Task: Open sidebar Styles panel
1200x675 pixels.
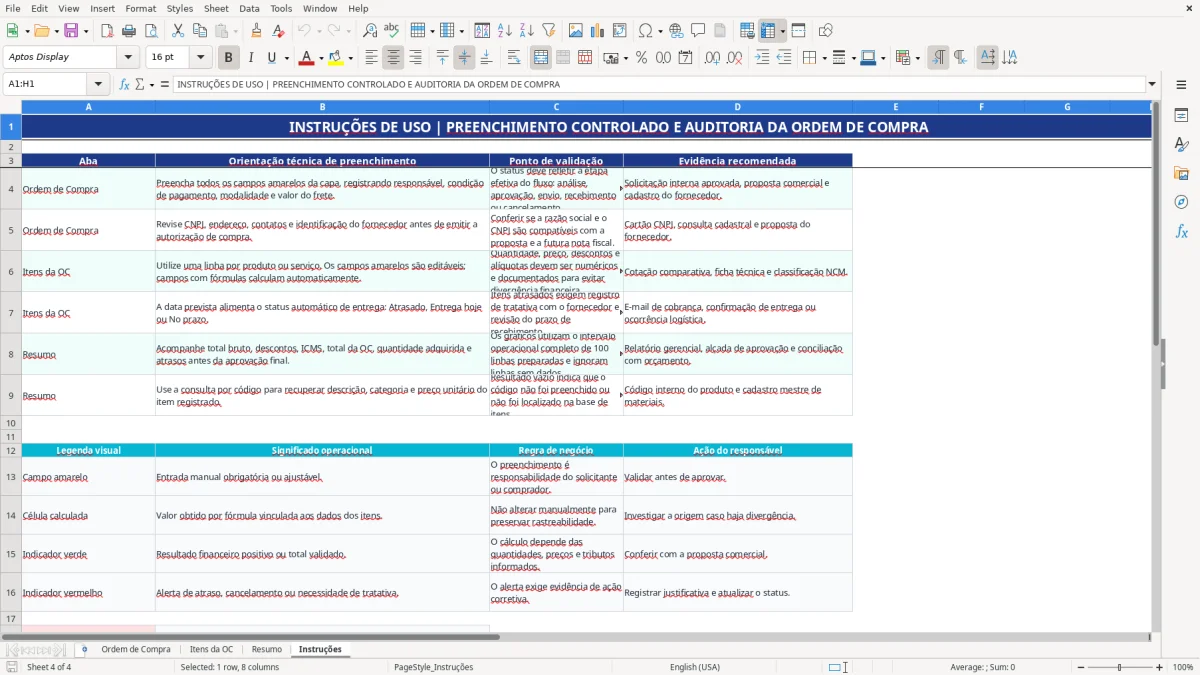Action: point(1181,144)
